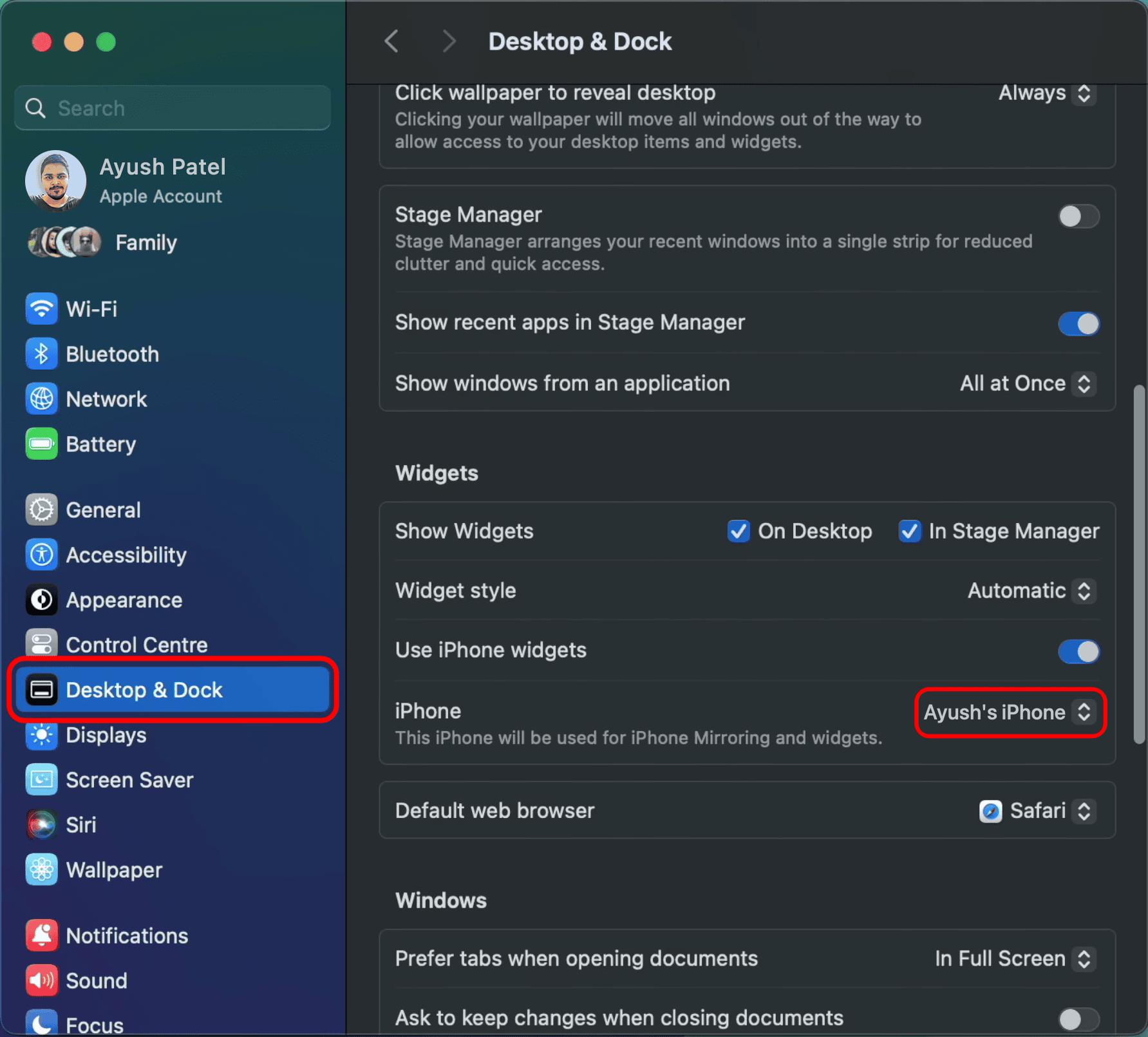Click the Notifications bell icon
This screenshot has width=1148, height=1037.
[42, 935]
